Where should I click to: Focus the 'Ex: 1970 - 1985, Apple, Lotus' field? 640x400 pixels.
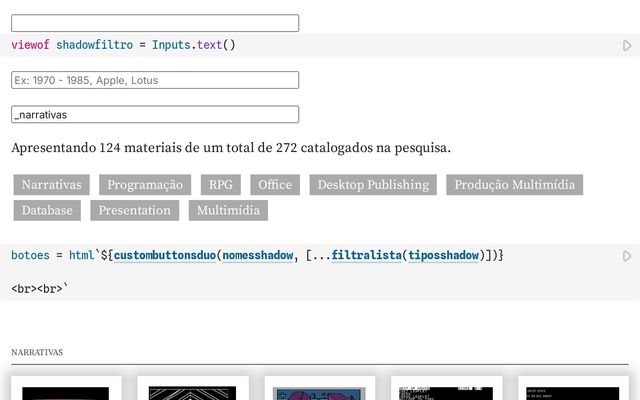155,80
